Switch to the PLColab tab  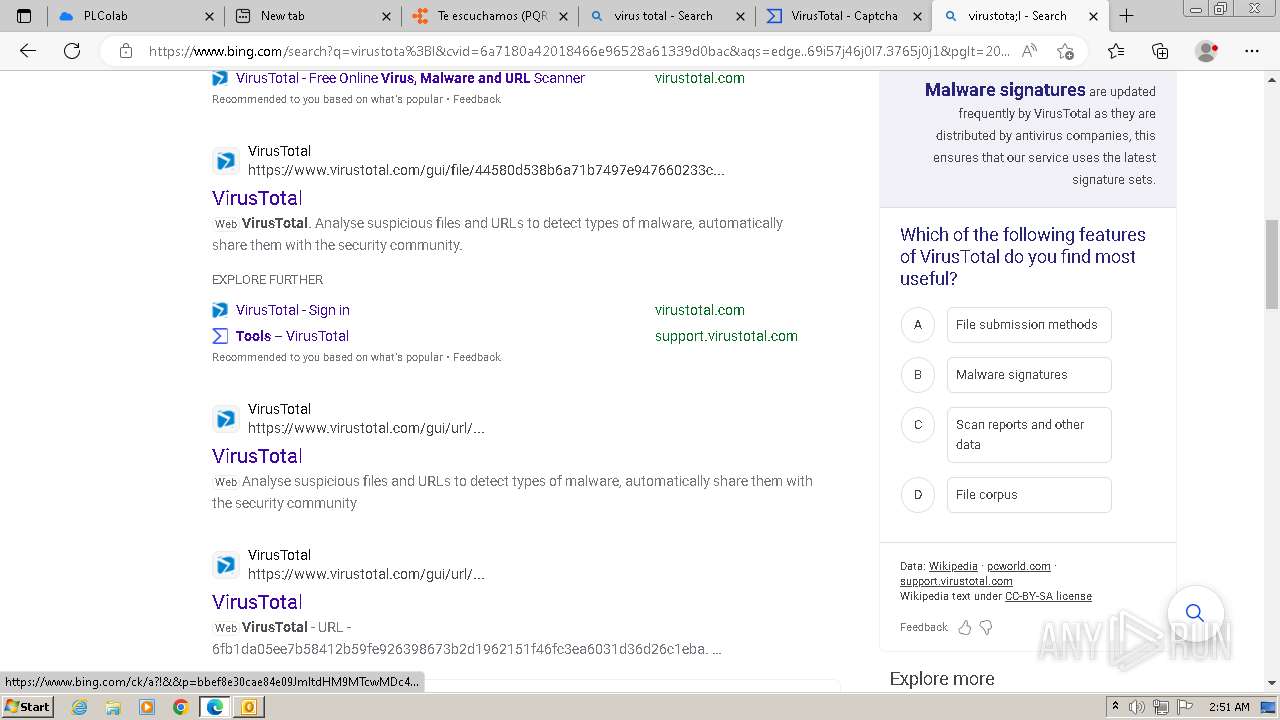click(x=138, y=16)
